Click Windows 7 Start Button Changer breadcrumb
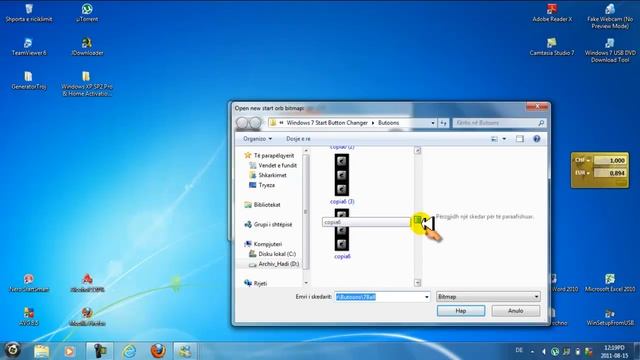640x360 pixels. (327, 123)
